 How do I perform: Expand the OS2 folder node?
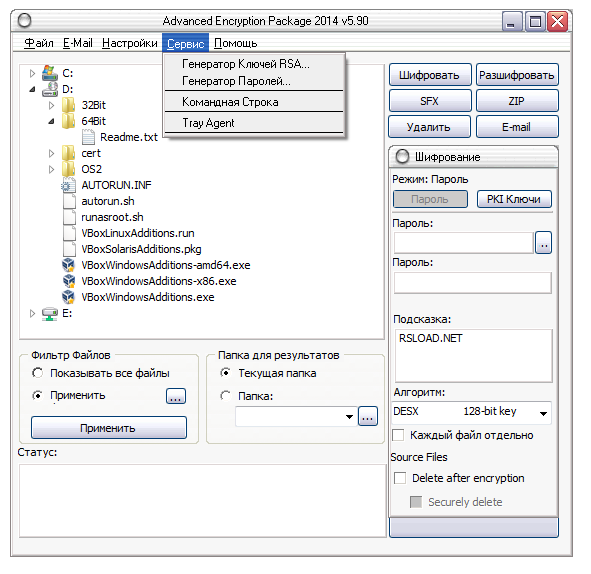coord(51,169)
